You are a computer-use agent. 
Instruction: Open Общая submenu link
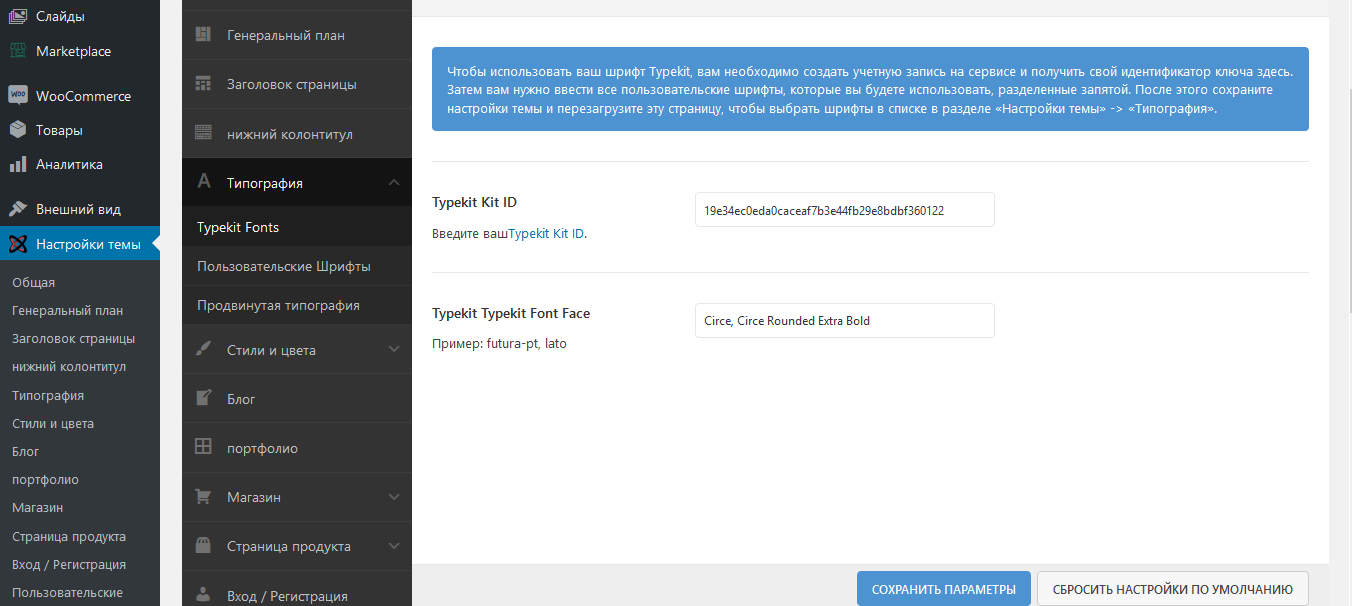[x=34, y=283]
